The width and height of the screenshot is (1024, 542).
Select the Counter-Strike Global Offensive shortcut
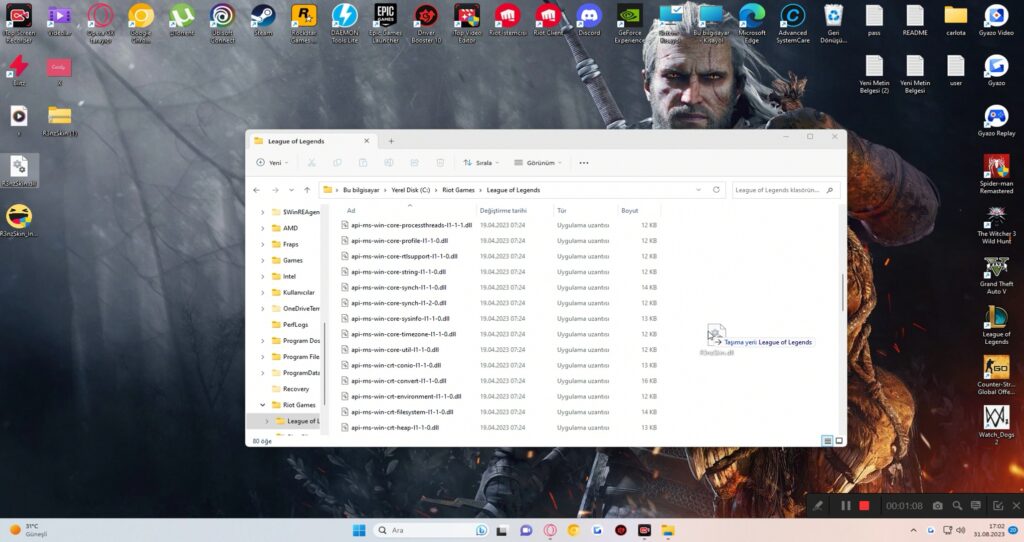[x=996, y=375]
